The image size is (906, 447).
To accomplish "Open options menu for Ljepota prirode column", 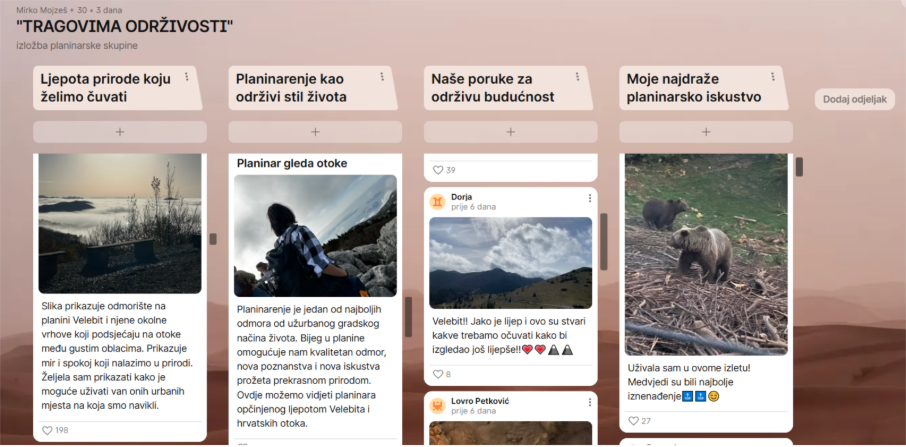I will (x=186, y=77).
